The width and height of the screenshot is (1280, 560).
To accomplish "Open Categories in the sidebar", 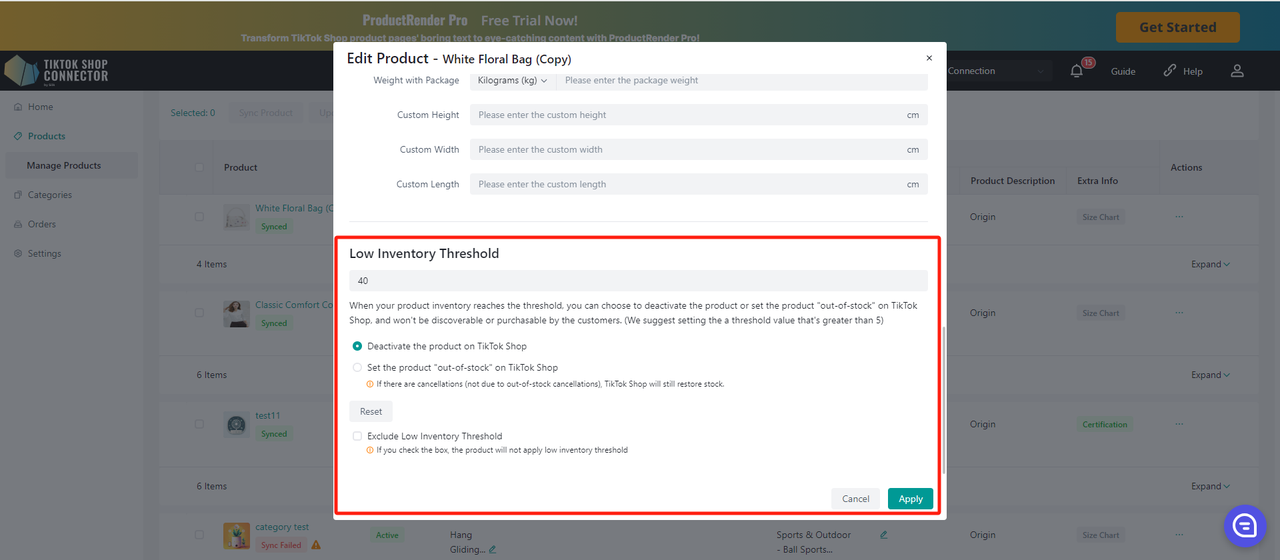I will [49, 195].
